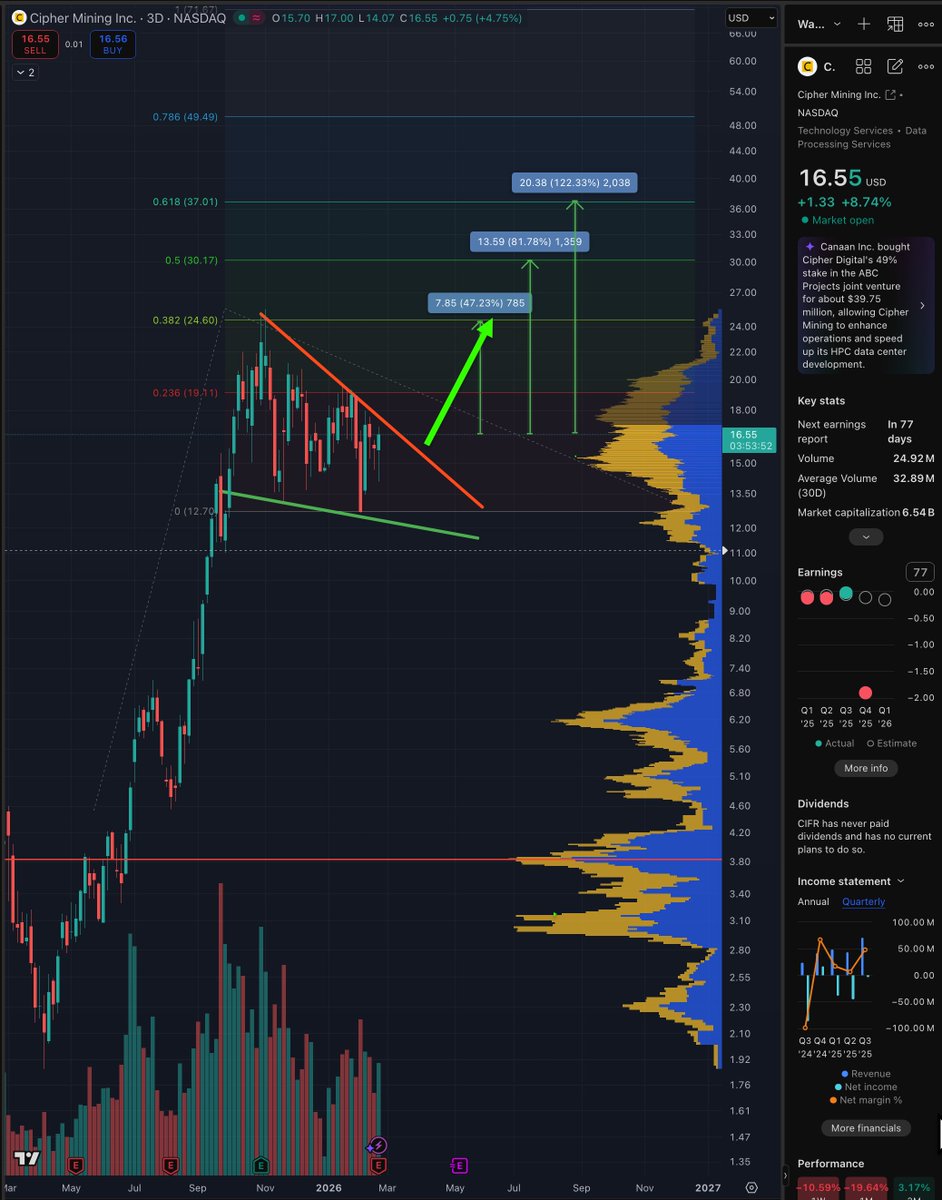Click the purple lightning latest news marker
Image resolution: width=942 pixels, height=1200 pixels.
[x=379, y=1145]
